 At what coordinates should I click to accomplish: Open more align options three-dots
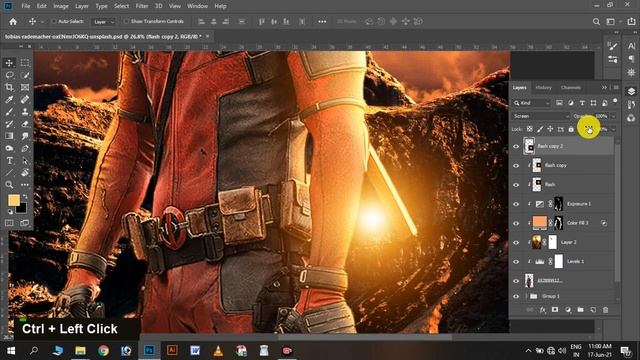[x=322, y=22]
